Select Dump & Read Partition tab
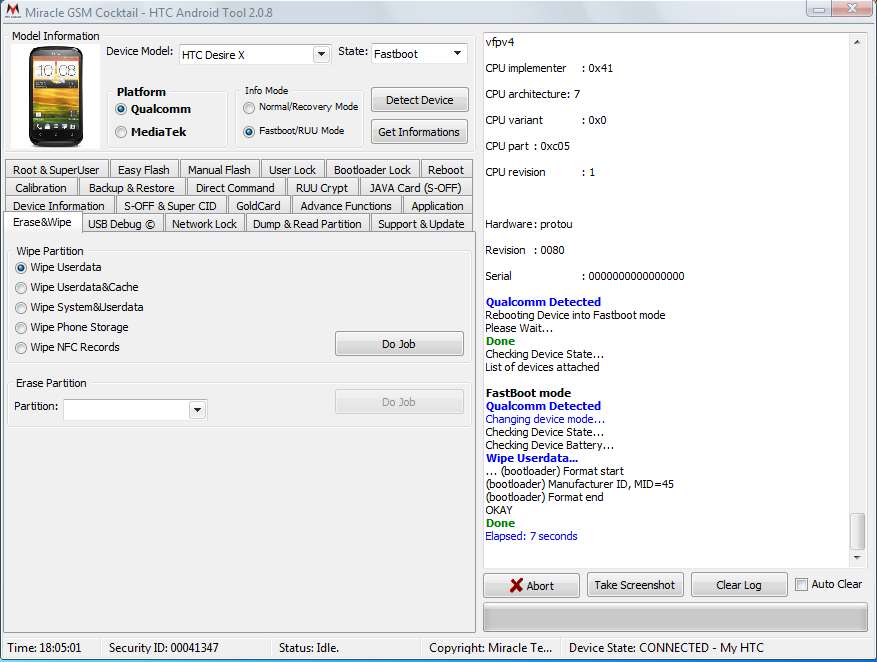The height and width of the screenshot is (662, 877). [307, 224]
